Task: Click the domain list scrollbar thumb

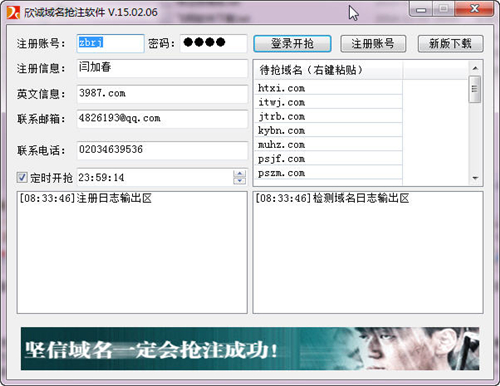Action: pos(475,89)
